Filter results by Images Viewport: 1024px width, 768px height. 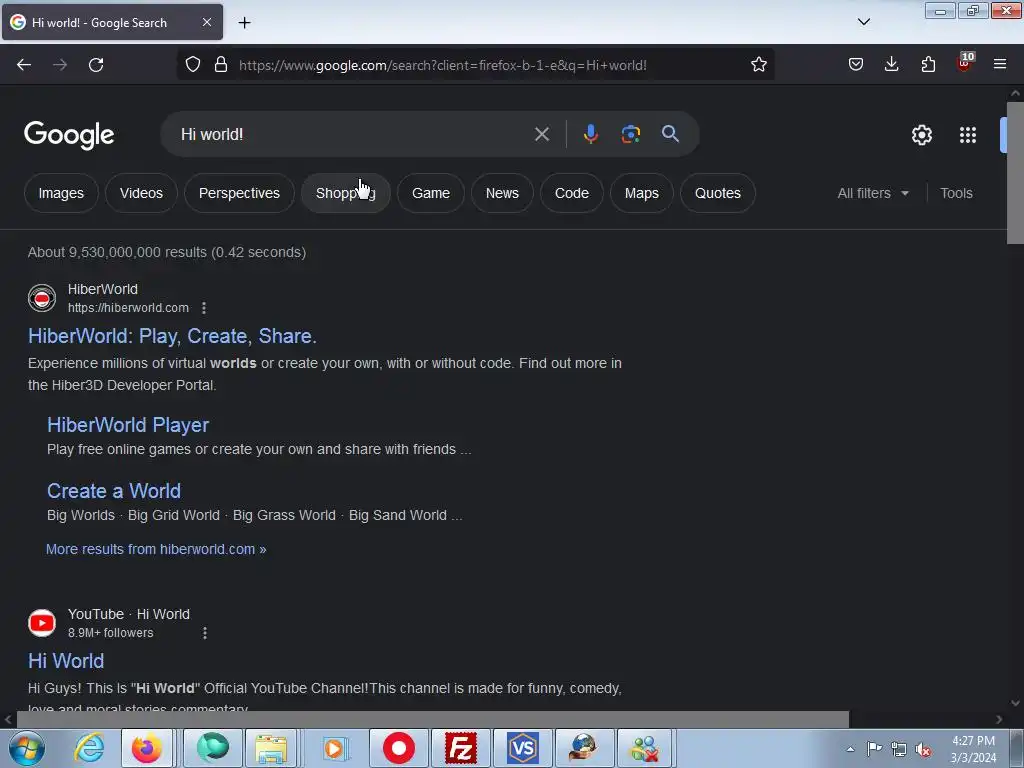pos(61,193)
